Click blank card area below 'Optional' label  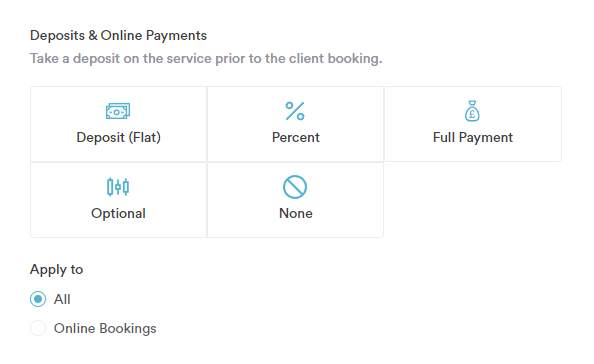pyautogui.click(x=118, y=230)
